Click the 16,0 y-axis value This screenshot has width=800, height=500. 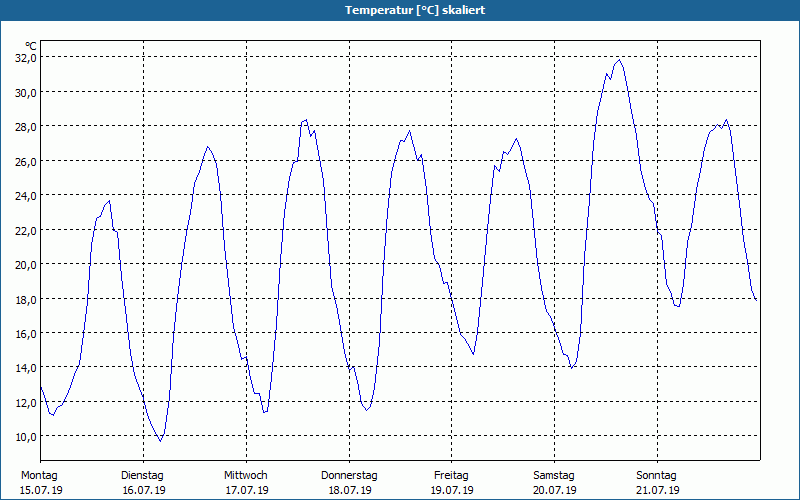coord(26,334)
